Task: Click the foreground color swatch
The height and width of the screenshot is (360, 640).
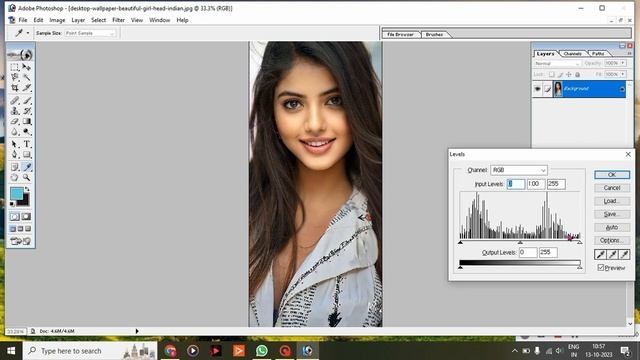Action: pos(16,193)
